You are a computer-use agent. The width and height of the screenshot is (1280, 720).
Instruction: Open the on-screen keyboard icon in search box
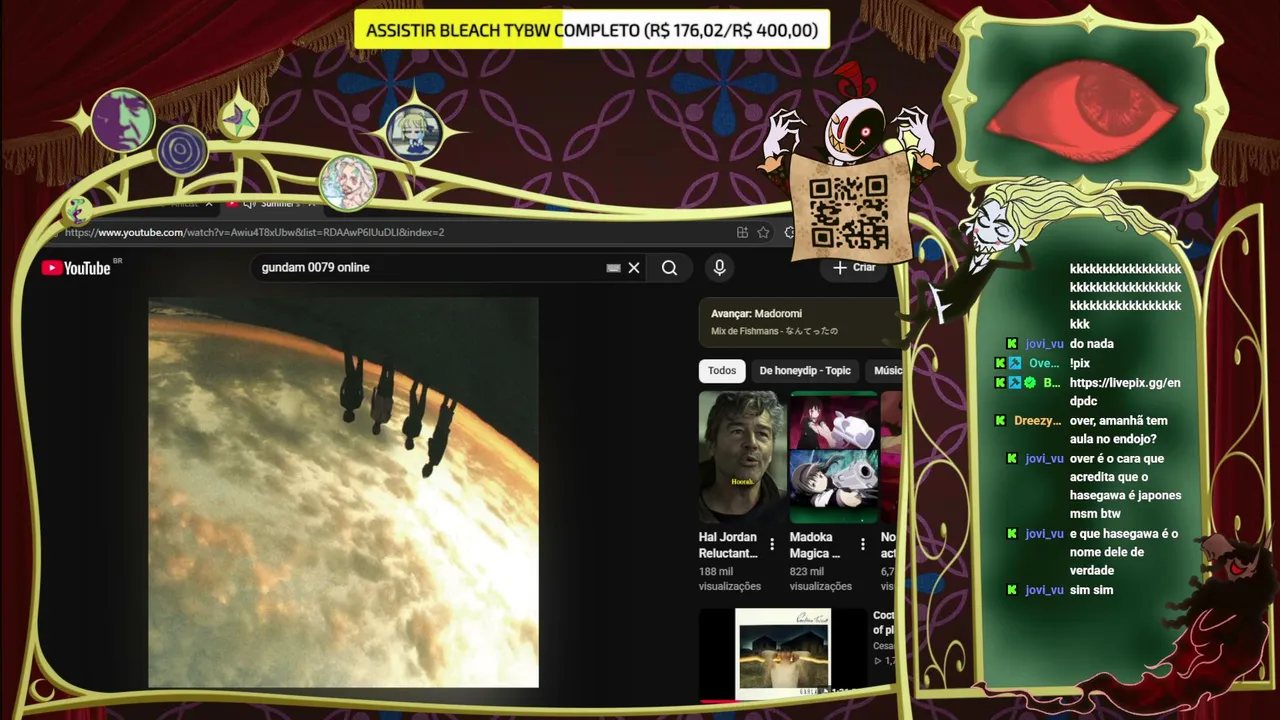[x=613, y=268]
